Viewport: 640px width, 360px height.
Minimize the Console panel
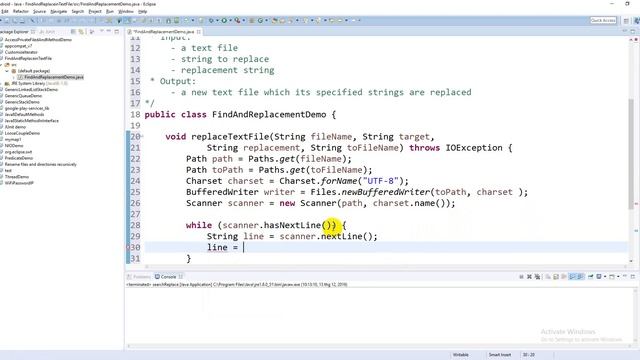point(625,276)
